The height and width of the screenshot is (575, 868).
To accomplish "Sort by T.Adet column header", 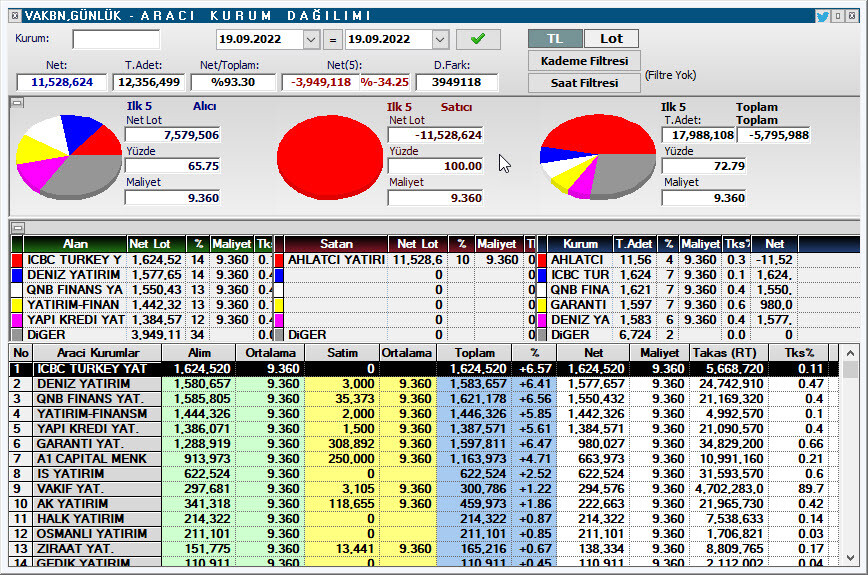I will 633,244.
